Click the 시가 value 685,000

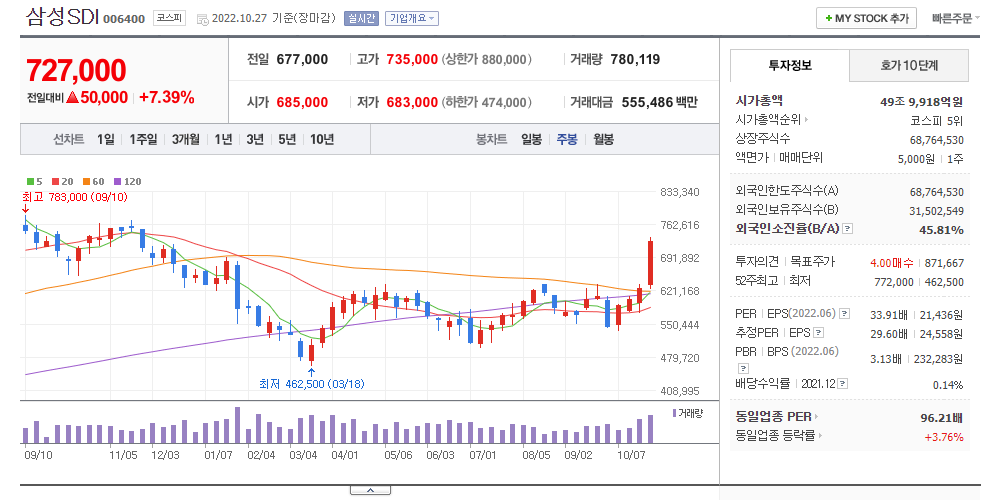pyautogui.click(x=302, y=102)
